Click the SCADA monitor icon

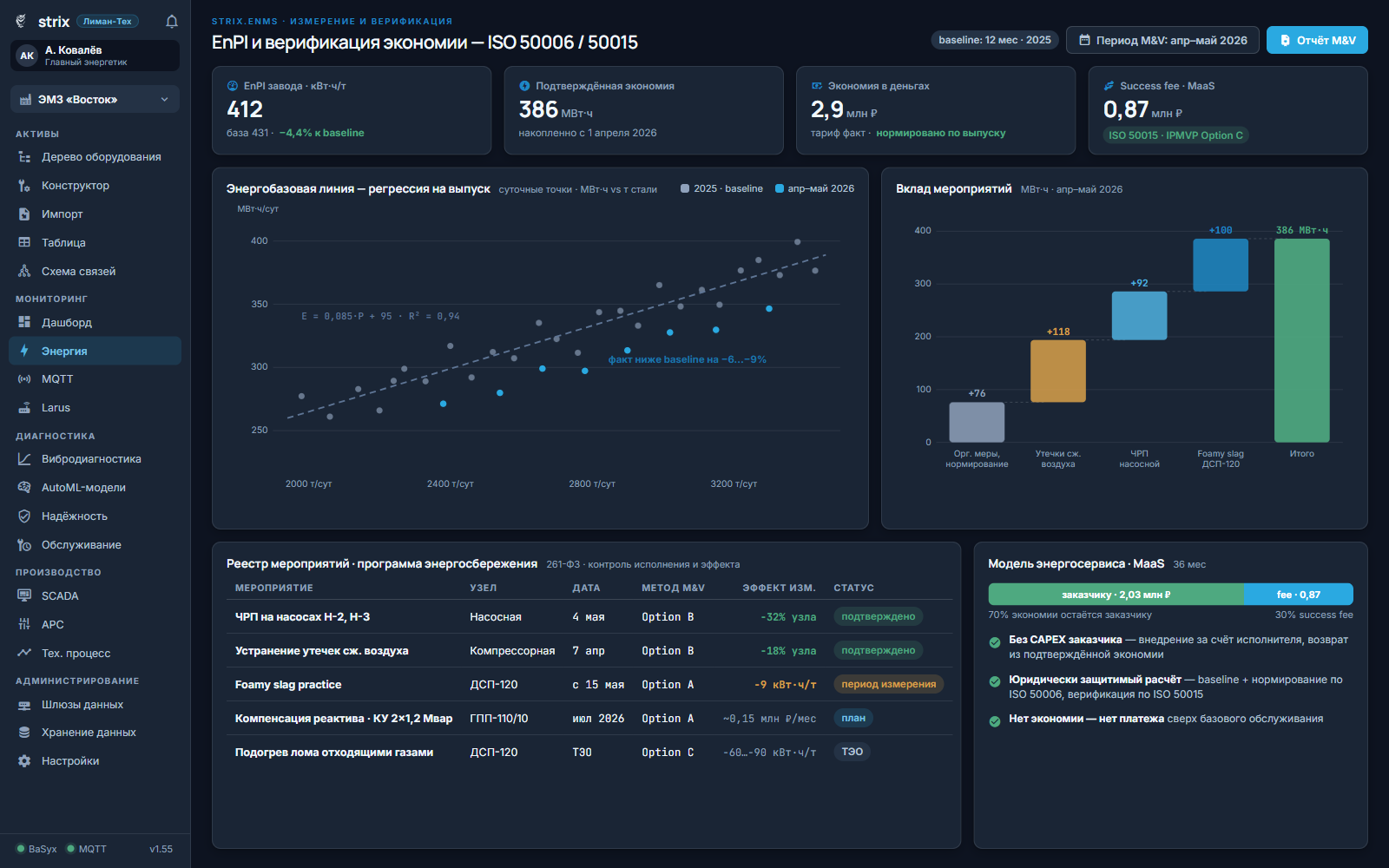point(24,595)
